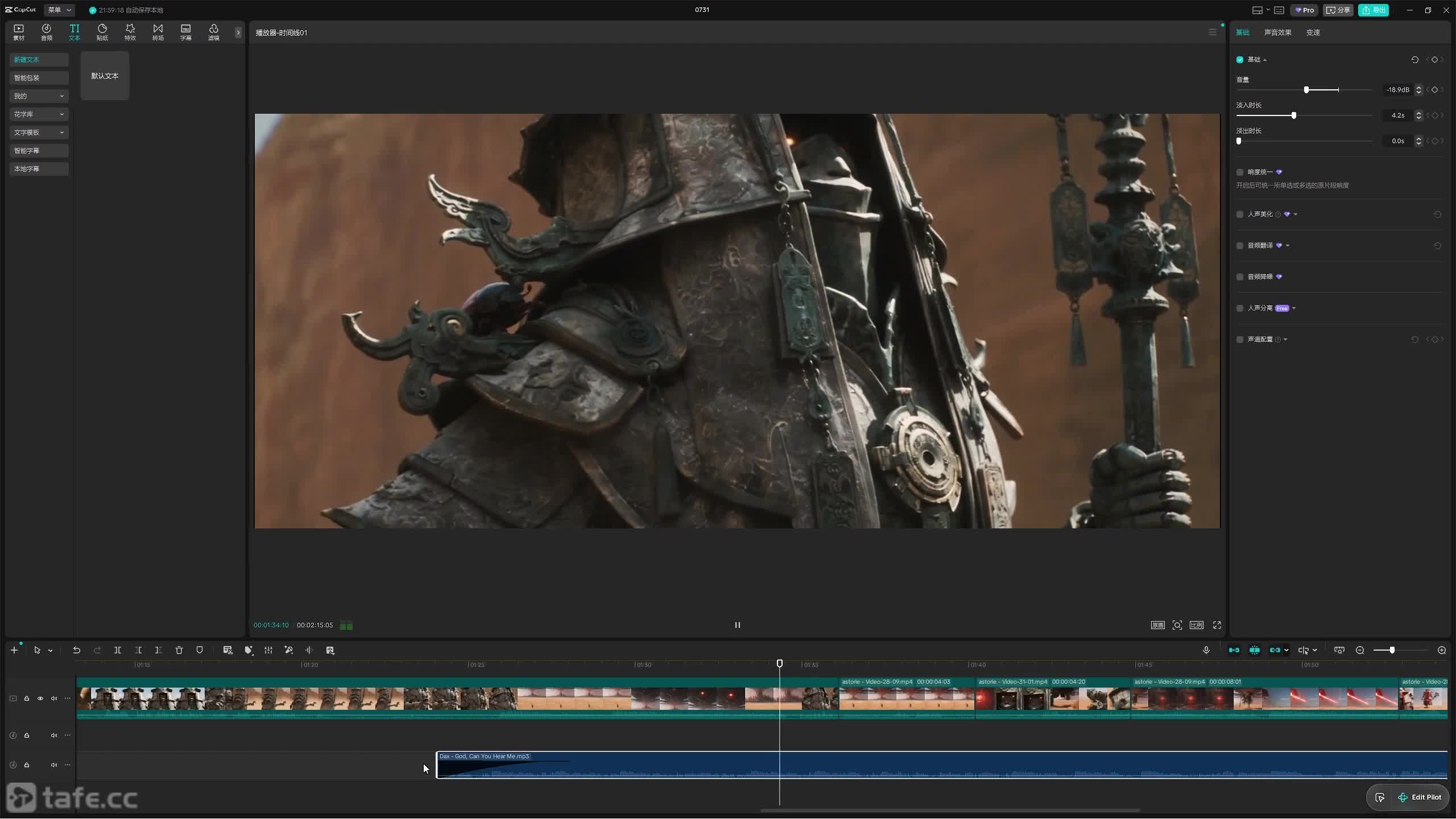
Task: Toggle the auto snapping button
Action: [x=1255, y=650]
